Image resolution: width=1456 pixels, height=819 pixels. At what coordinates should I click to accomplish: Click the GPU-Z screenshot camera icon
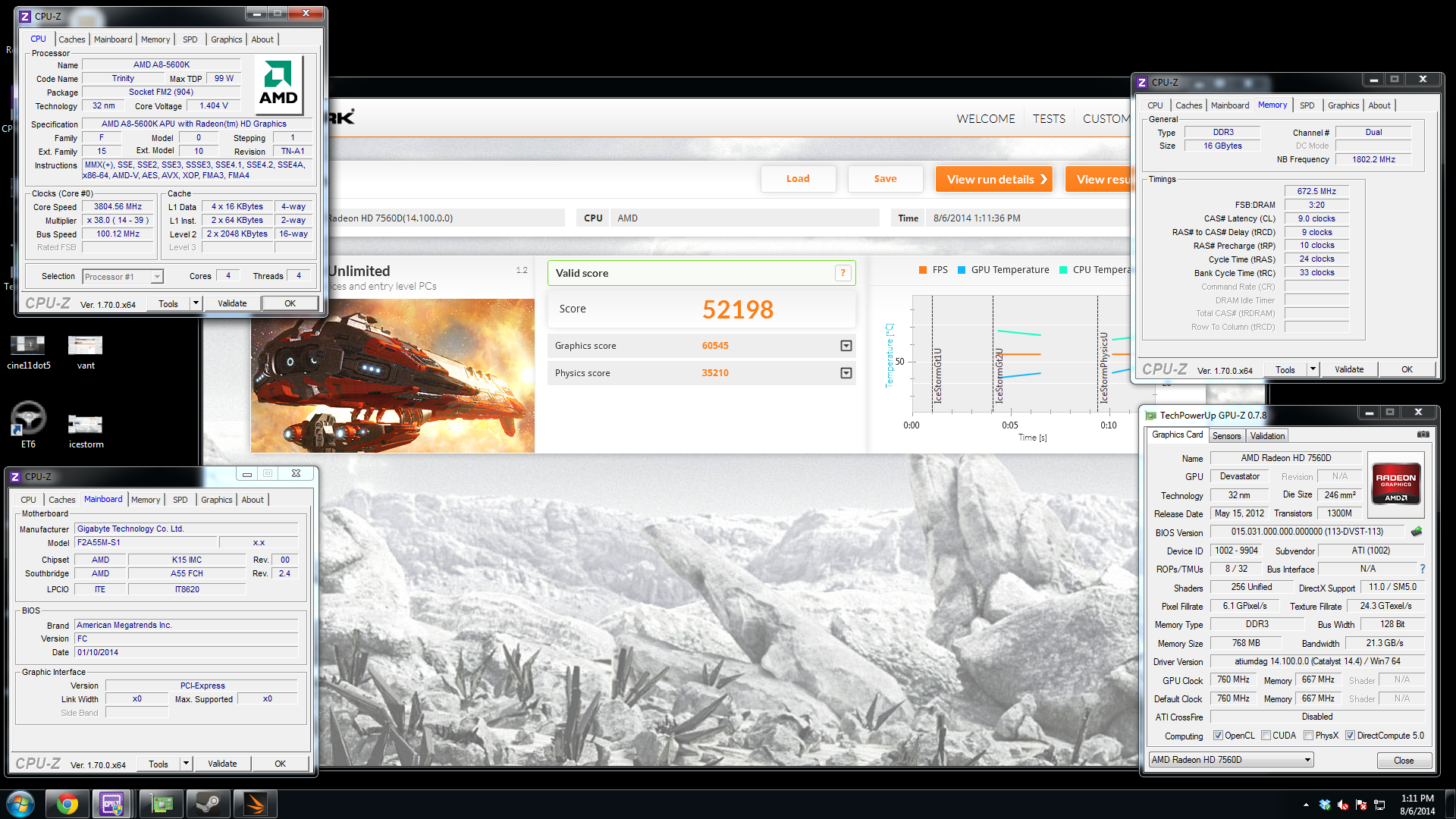(1423, 435)
